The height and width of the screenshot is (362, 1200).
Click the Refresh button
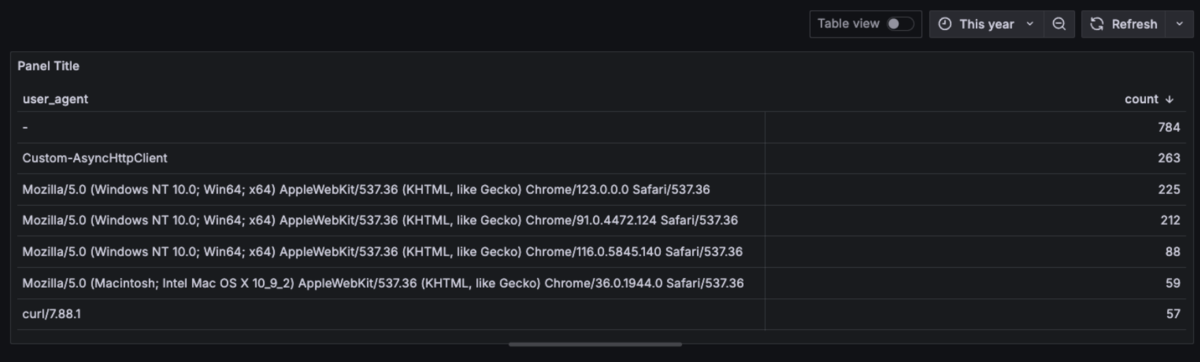1123,24
